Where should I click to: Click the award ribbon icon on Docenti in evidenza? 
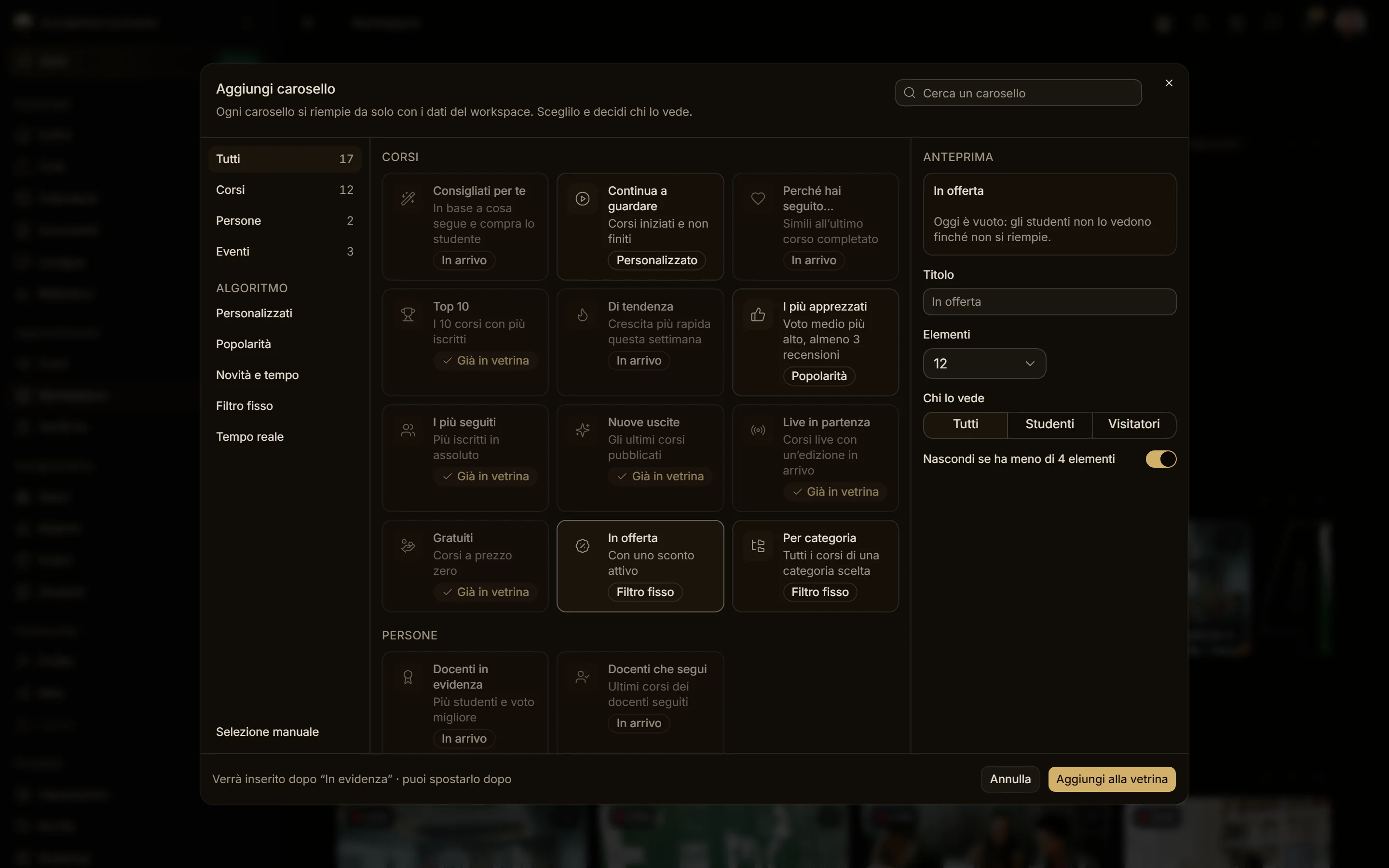[408, 678]
